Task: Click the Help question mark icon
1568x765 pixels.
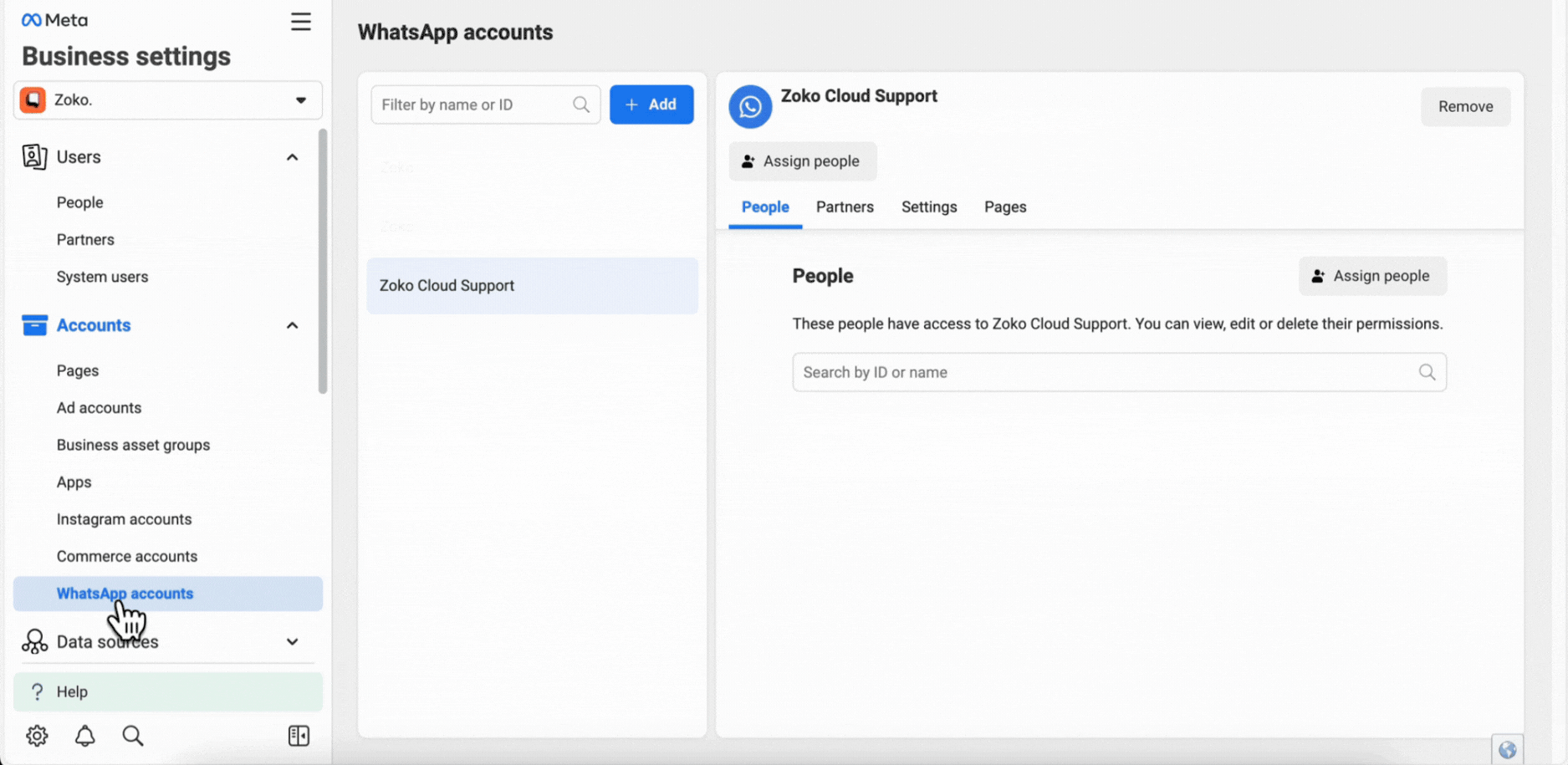Action: pyautogui.click(x=37, y=691)
